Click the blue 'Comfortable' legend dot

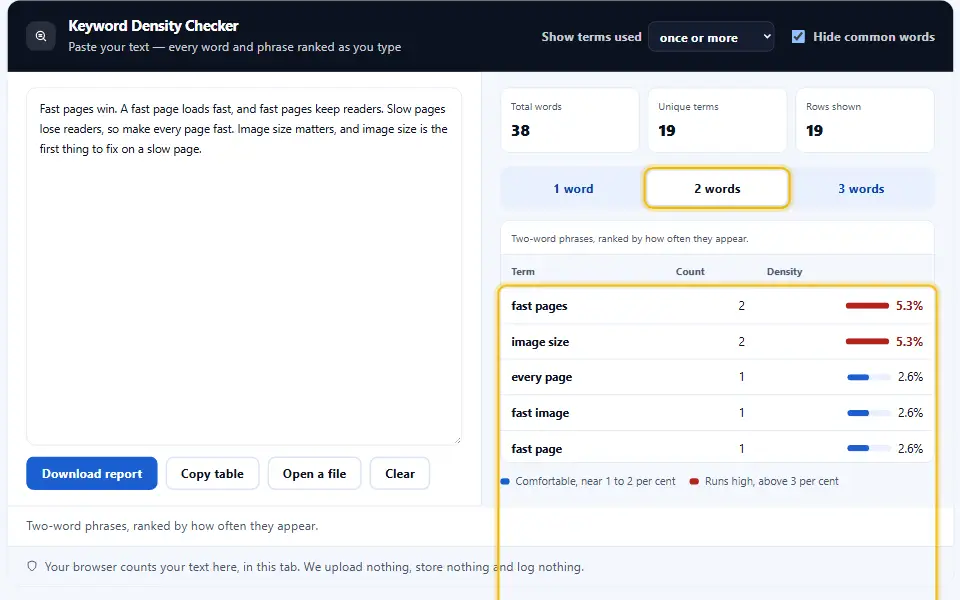[x=505, y=481]
